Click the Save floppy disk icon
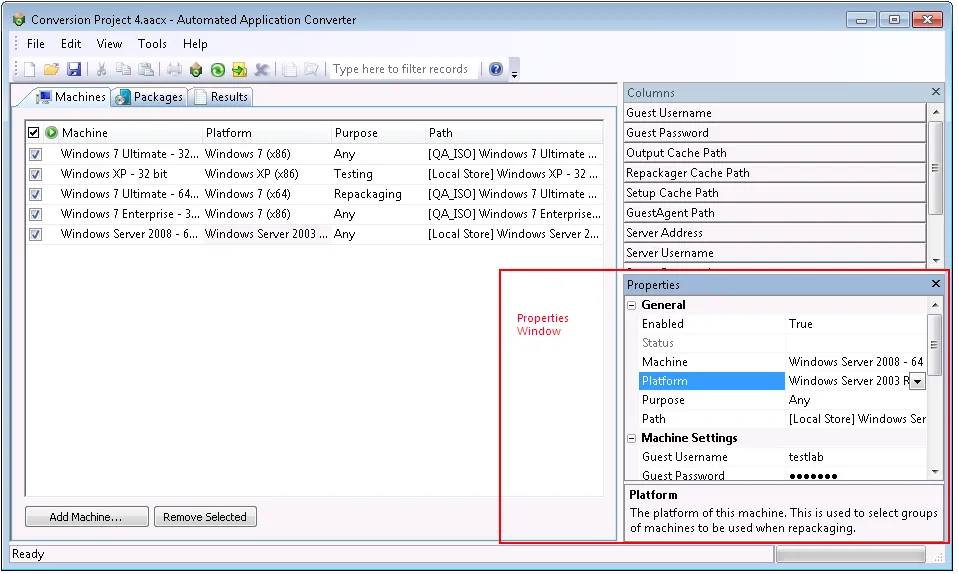 (74, 69)
